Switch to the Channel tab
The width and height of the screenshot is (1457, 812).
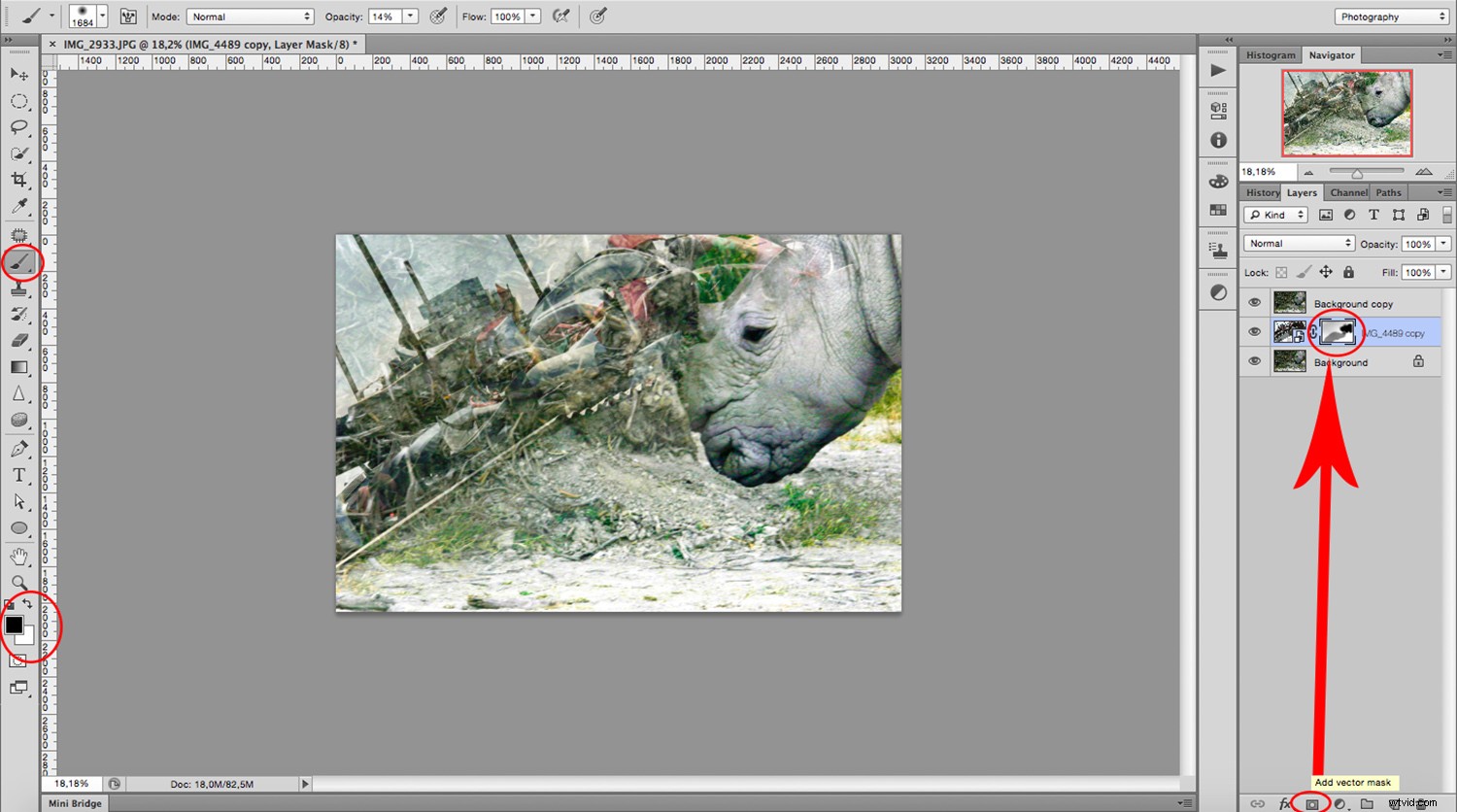pyautogui.click(x=1347, y=191)
